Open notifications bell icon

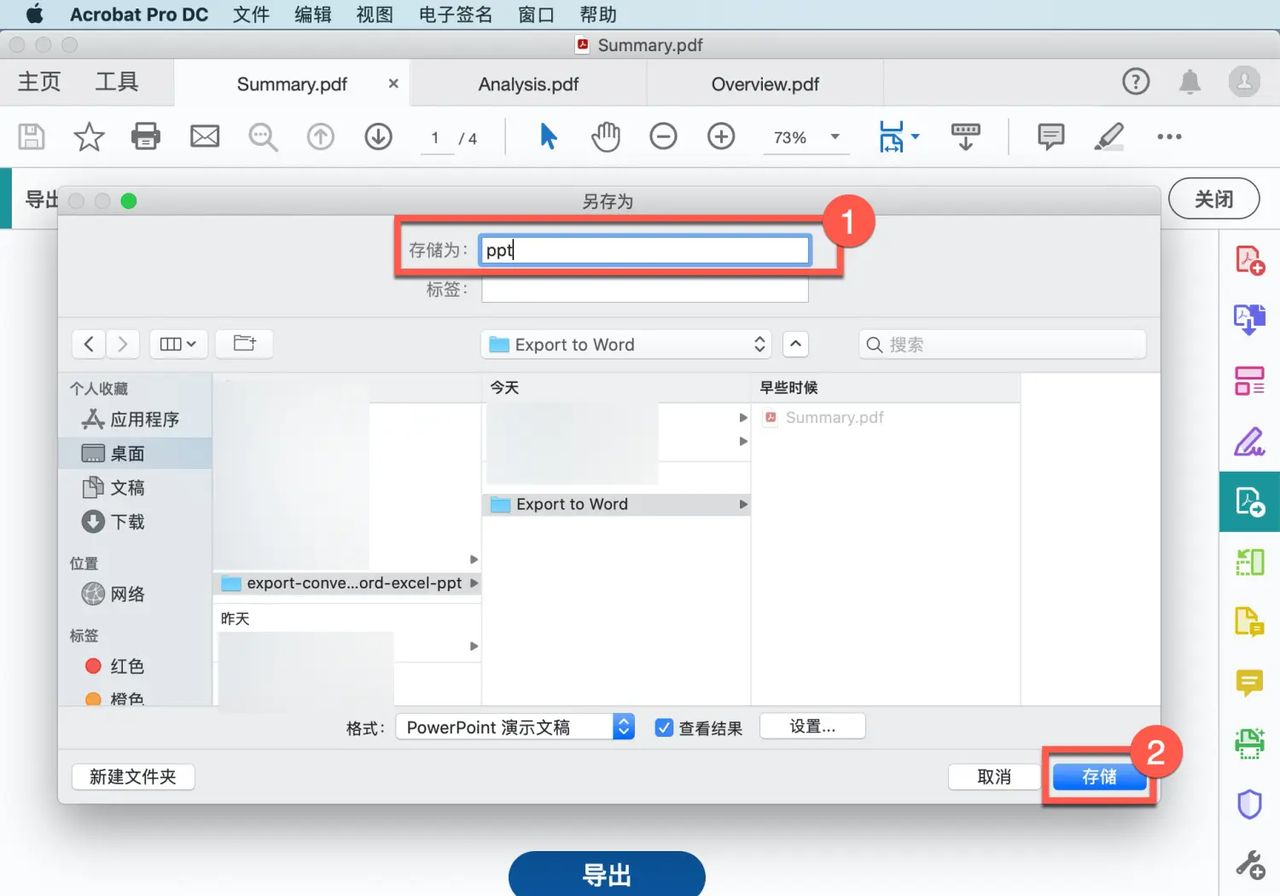pyautogui.click(x=1190, y=82)
